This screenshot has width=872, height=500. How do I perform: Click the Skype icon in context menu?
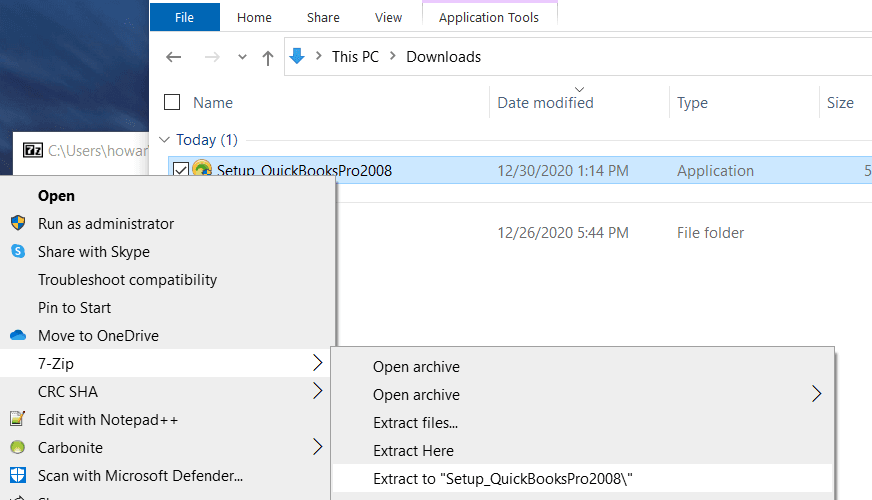pyautogui.click(x=18, y=251)
